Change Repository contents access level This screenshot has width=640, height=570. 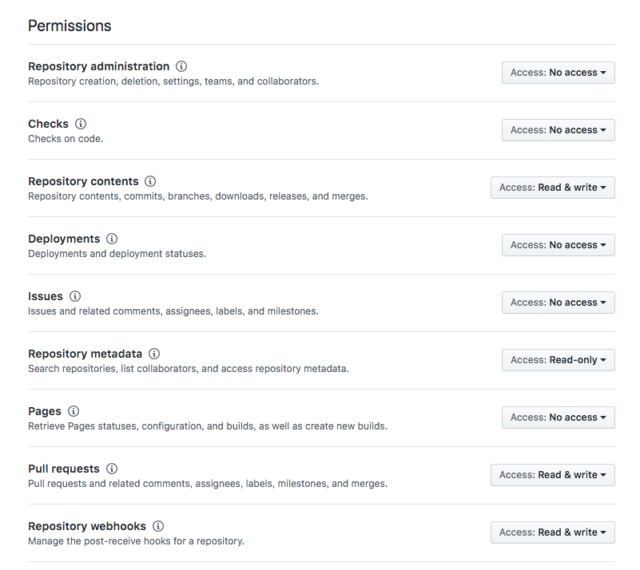click(x=553, y=188)
